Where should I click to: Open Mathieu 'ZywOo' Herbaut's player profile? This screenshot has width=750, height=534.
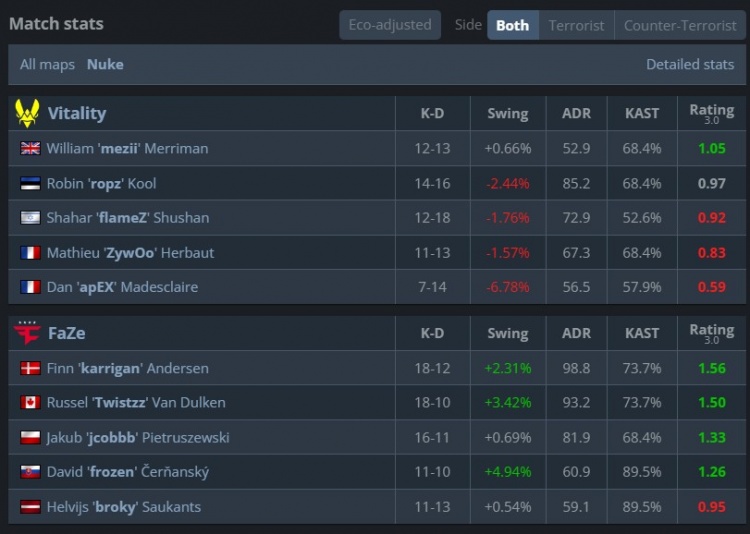point(130,253)
